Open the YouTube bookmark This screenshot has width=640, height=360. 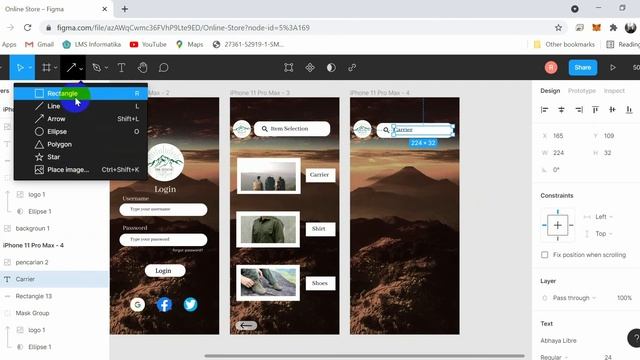(x=148, y=44)
